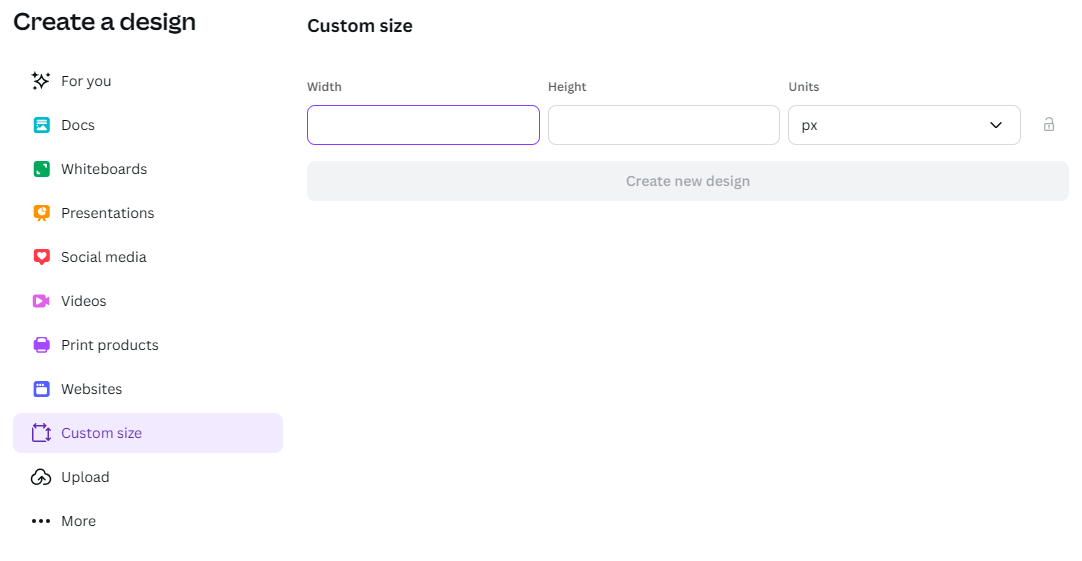
Task: Expand units list via chevron arrow
Action: point(996,125)
